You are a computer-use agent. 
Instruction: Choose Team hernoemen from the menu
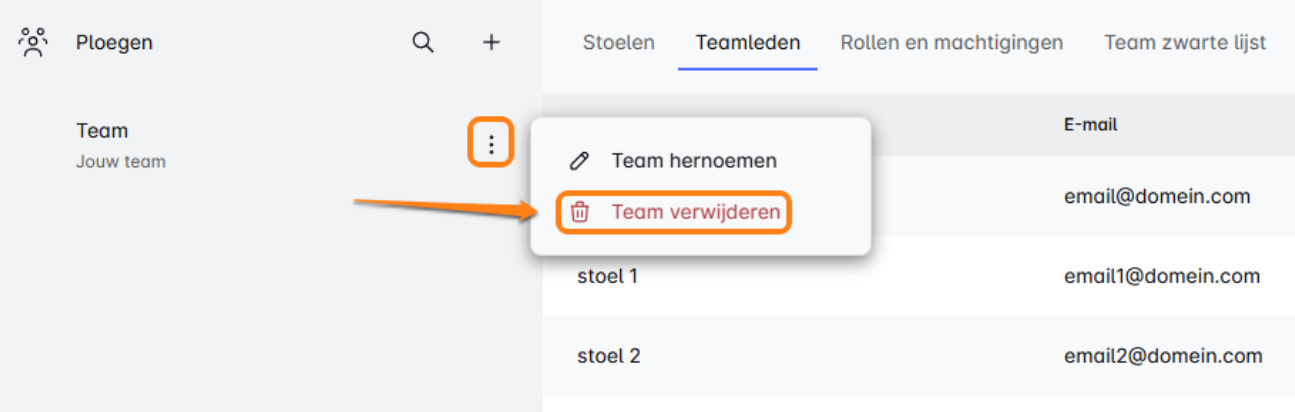694,161
